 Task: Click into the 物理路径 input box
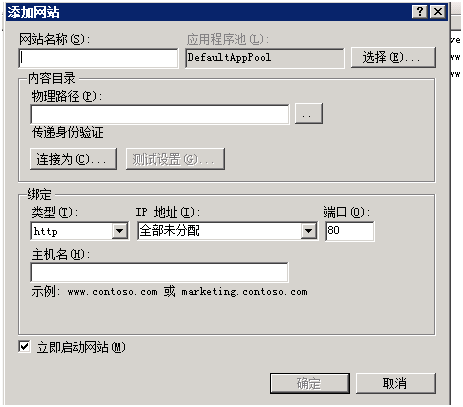click(x=160, y=114)
